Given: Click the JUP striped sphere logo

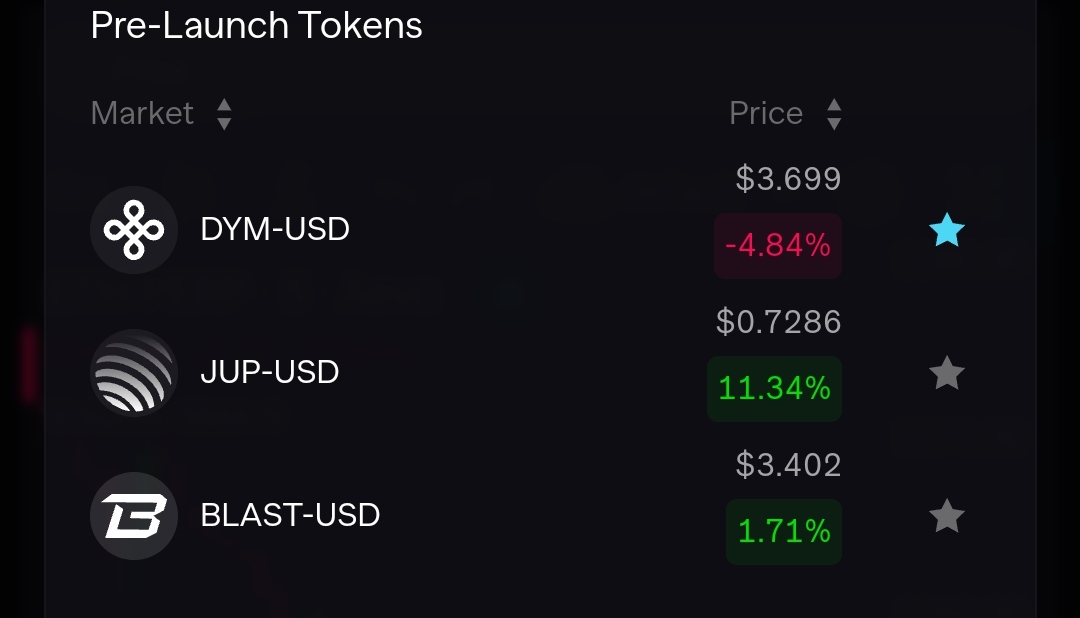Looking at the screenshot, I should 134,373.
